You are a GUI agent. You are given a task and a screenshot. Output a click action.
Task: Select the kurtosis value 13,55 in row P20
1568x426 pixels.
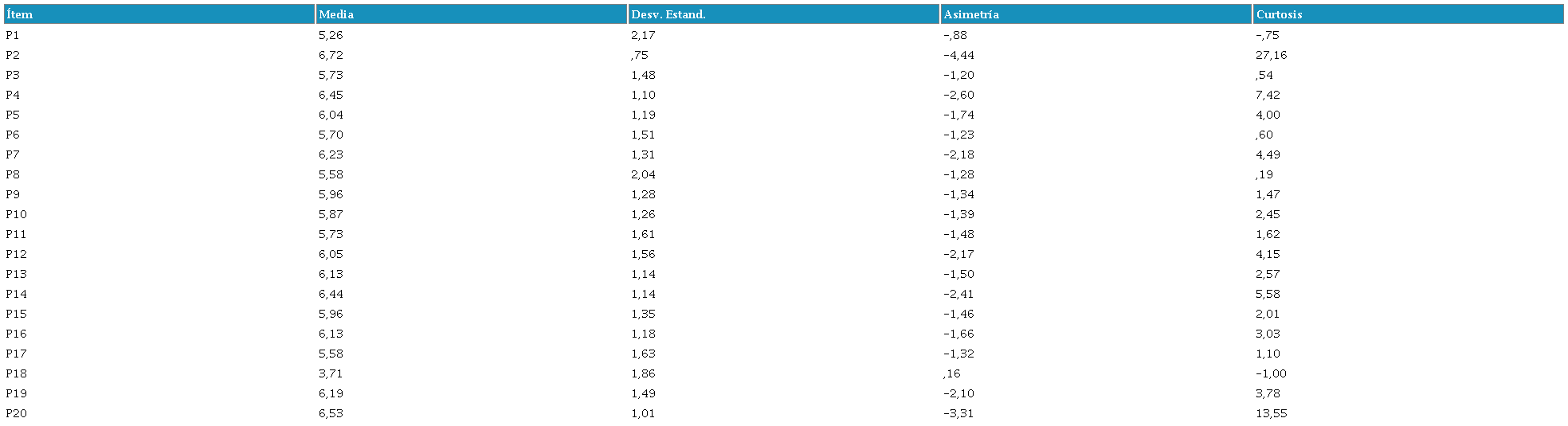coord(1271,413)
